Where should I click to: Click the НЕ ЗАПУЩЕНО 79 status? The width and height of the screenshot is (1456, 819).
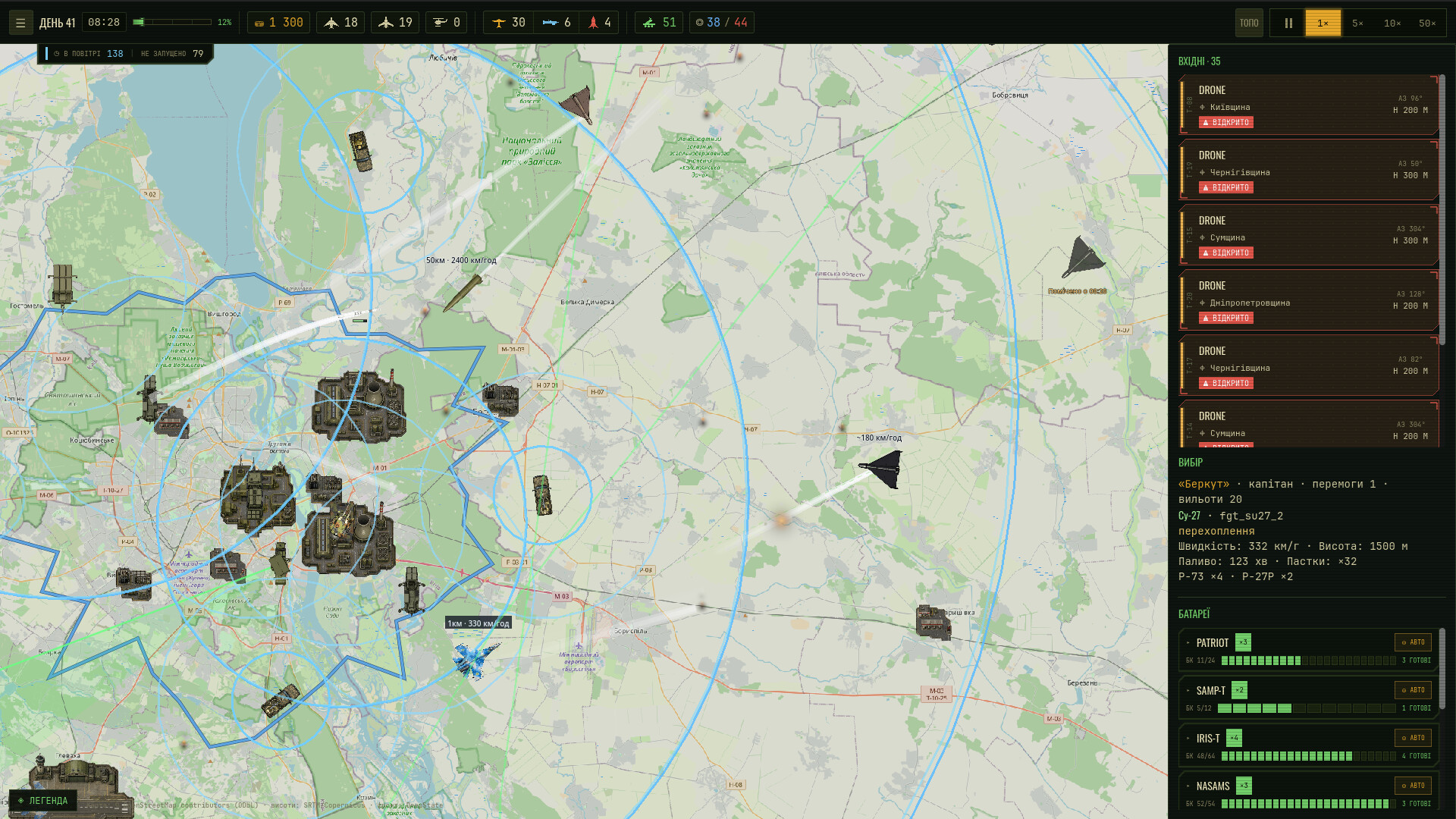[x=172, y=54]
